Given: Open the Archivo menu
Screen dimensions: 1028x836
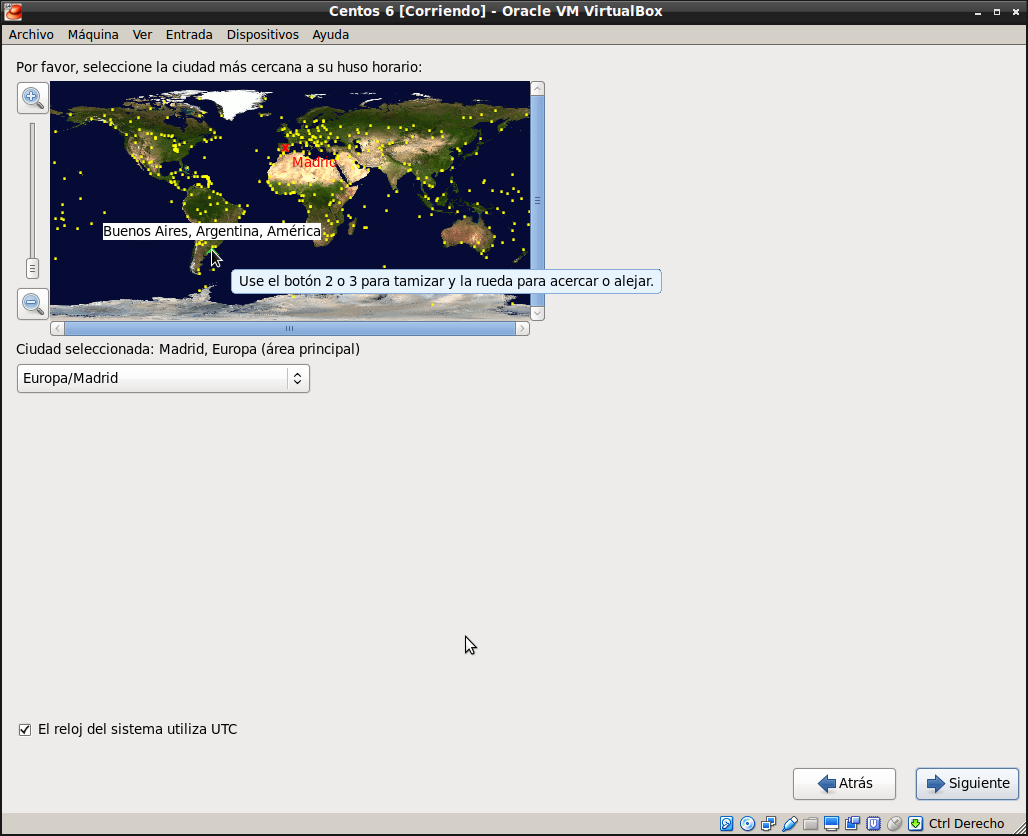Looking at the screenshot, I should (x=31, y=34).
